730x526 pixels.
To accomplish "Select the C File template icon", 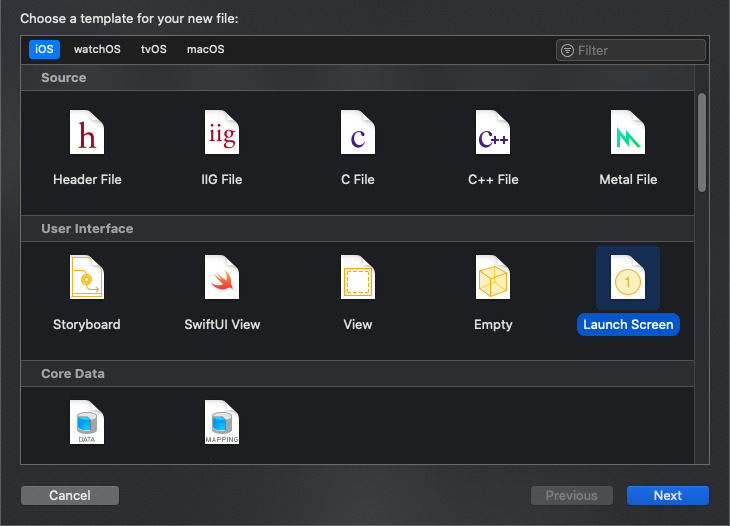I will pos(357,133).
